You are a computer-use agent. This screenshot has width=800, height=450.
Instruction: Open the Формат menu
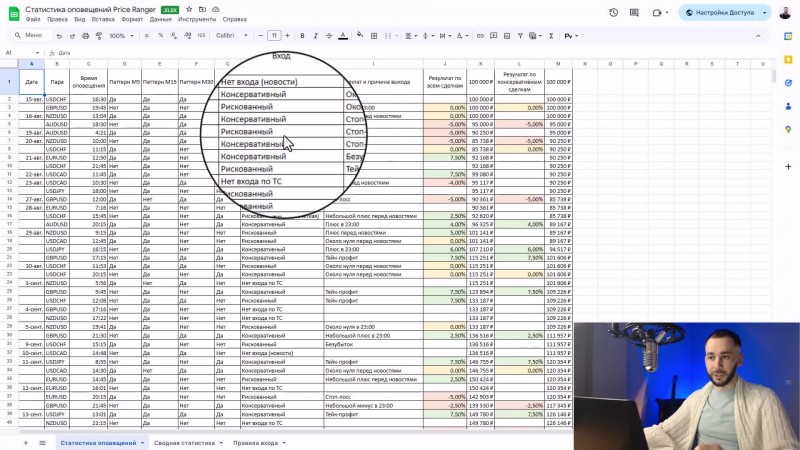(x=132, y=19)
